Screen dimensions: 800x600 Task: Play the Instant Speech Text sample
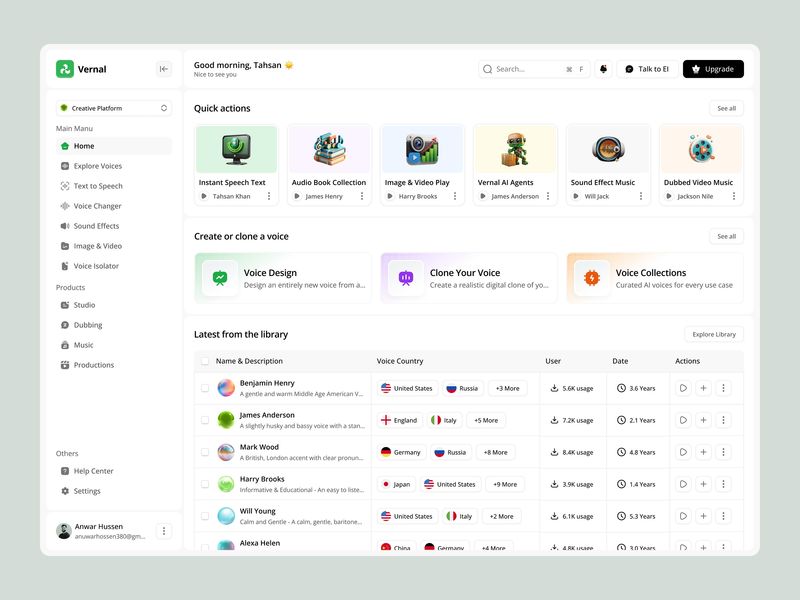[x=204, y=196]
